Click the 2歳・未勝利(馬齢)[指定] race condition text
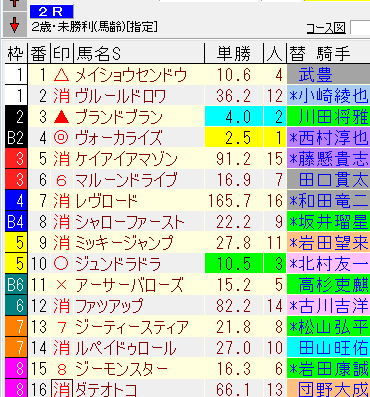The image size is (370, 397). coord(94,27)
